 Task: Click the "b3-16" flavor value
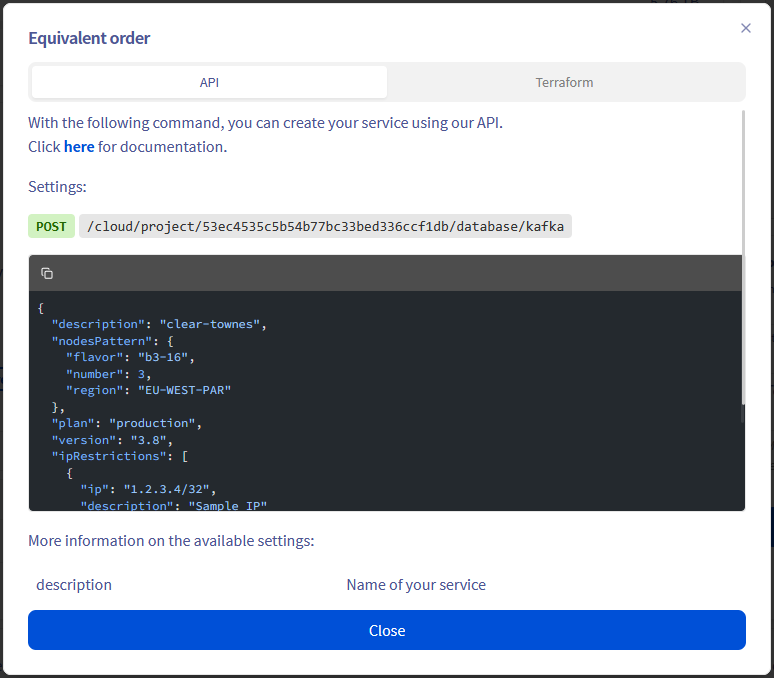coord(166,357)
